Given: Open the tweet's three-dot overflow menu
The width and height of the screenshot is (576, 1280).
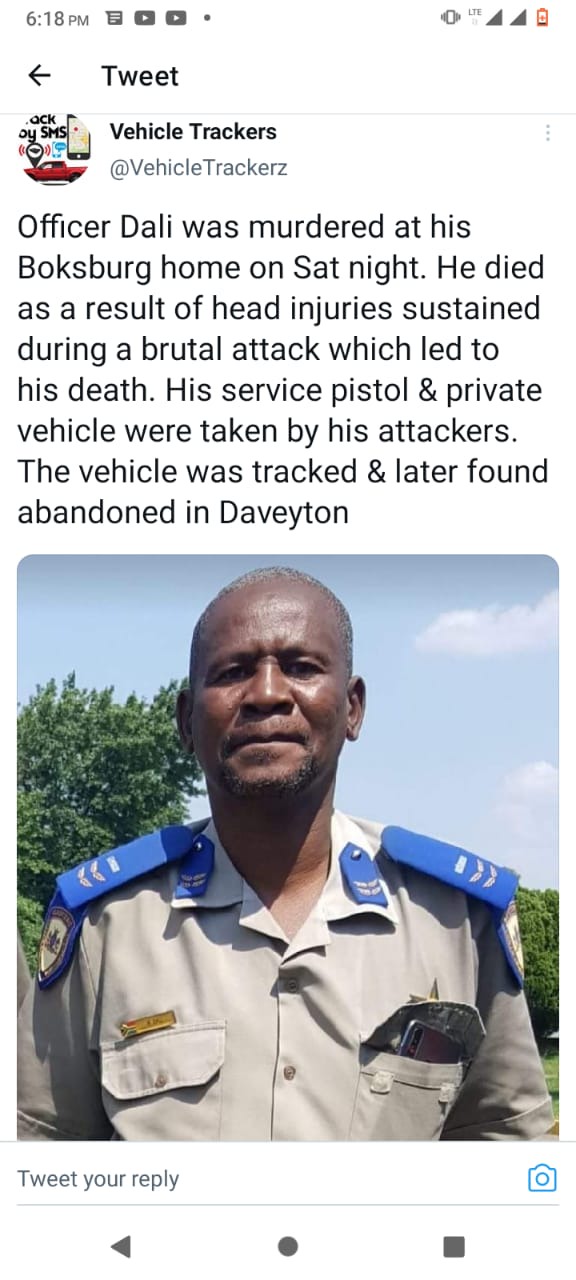Looking at the screenshot, I should tap(547, 133).
